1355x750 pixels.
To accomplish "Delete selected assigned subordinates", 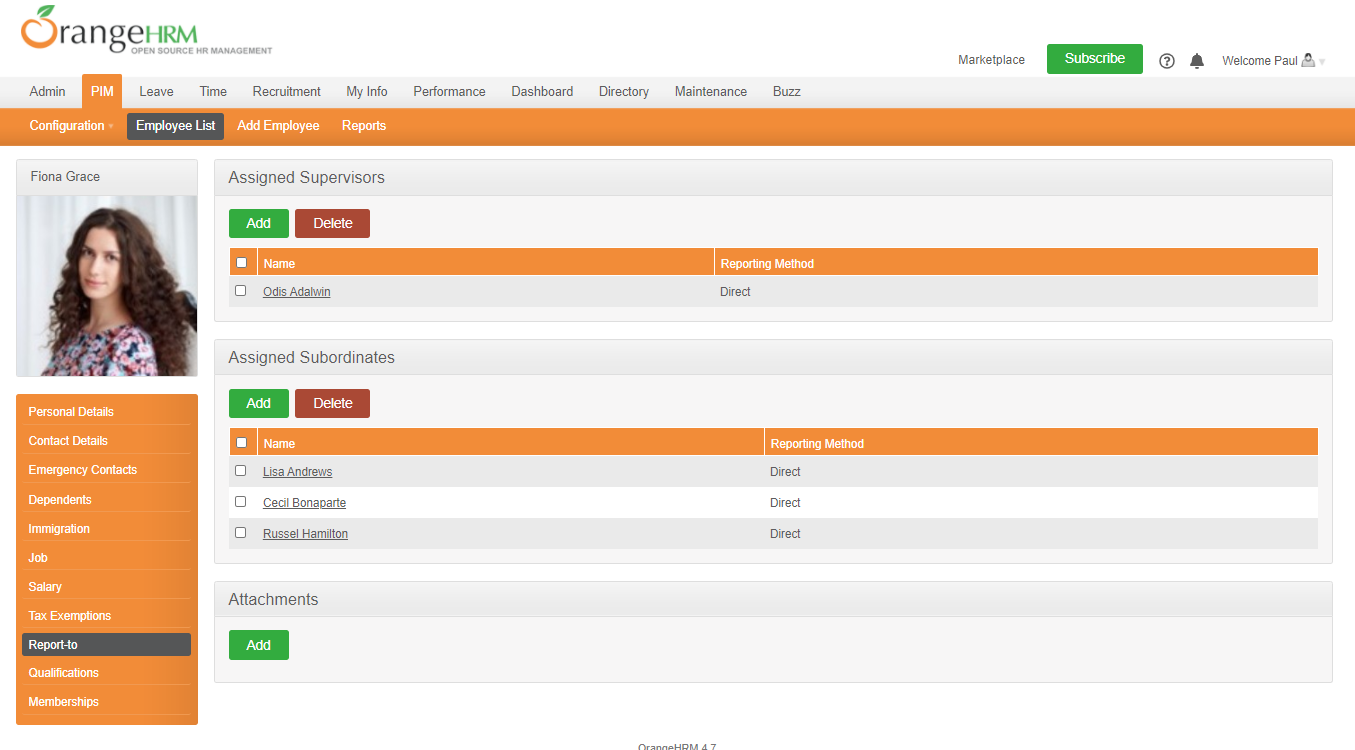I will pyautogui.click(x=332, y=403).
